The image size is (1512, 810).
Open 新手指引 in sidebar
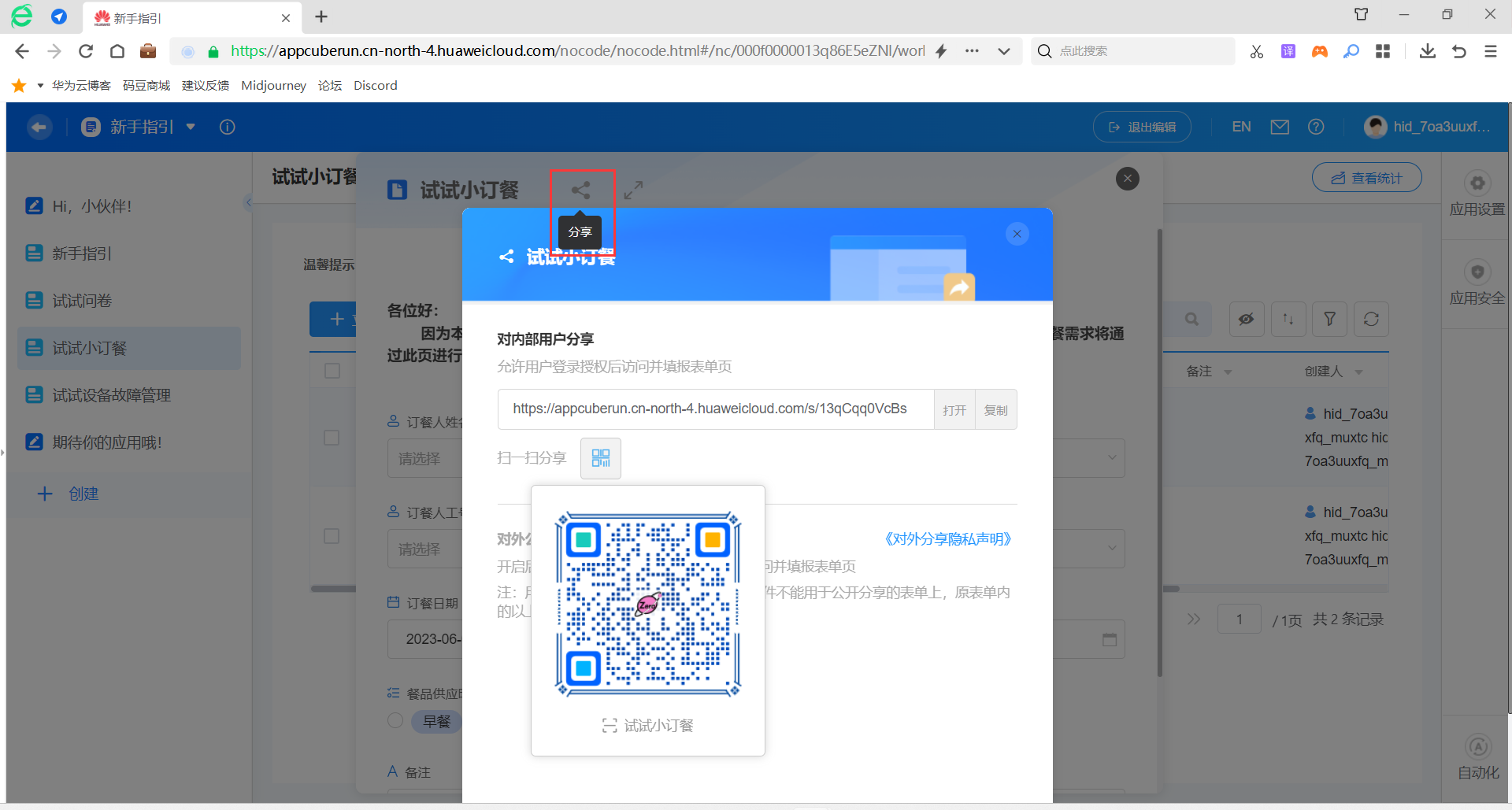point(129,253)
